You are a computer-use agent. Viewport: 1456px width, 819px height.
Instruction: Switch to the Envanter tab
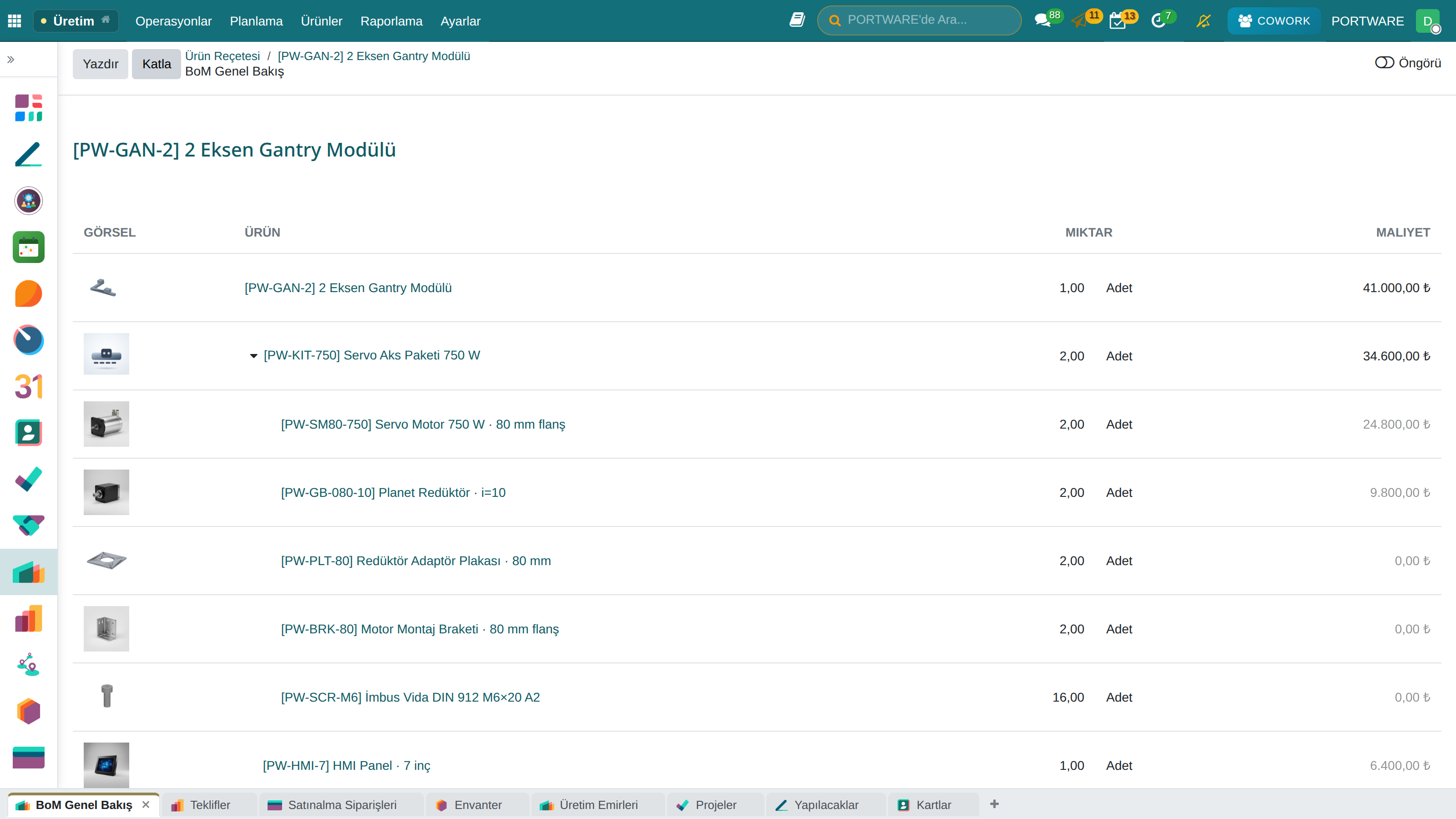click(x=478, y=805)
